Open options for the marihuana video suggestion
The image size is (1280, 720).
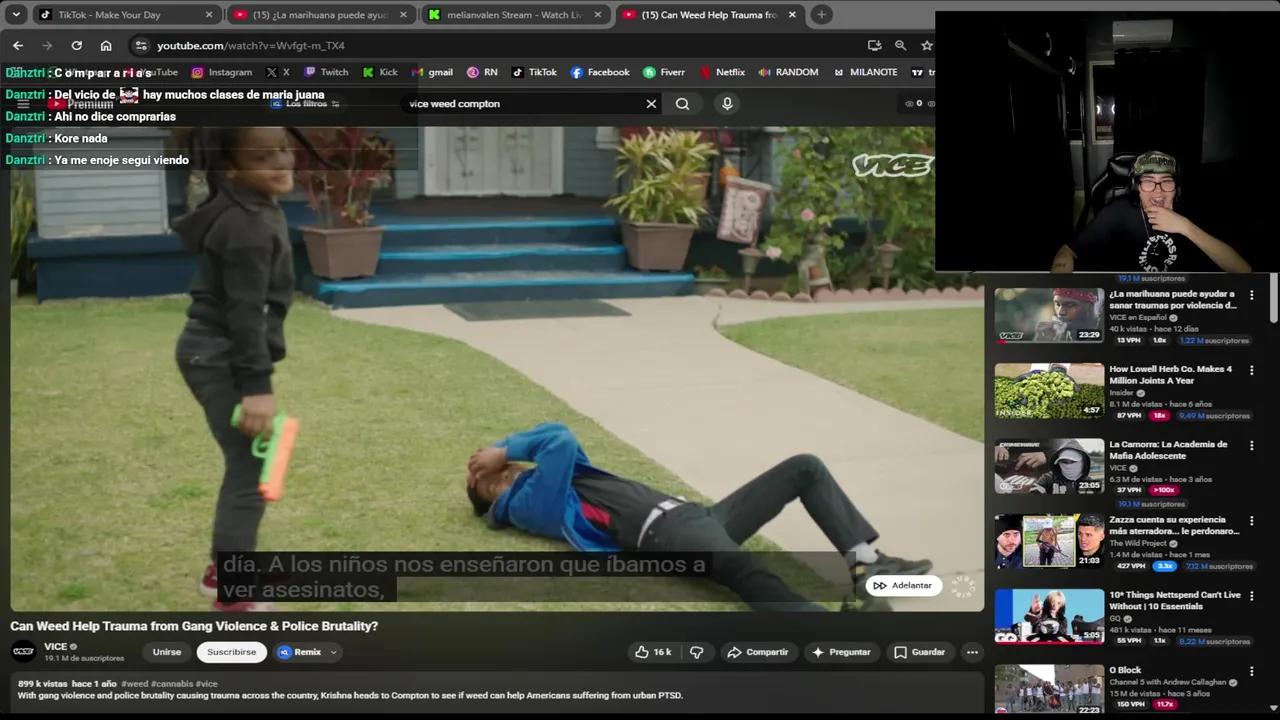pyautogui.click(x=1251, y=295)
